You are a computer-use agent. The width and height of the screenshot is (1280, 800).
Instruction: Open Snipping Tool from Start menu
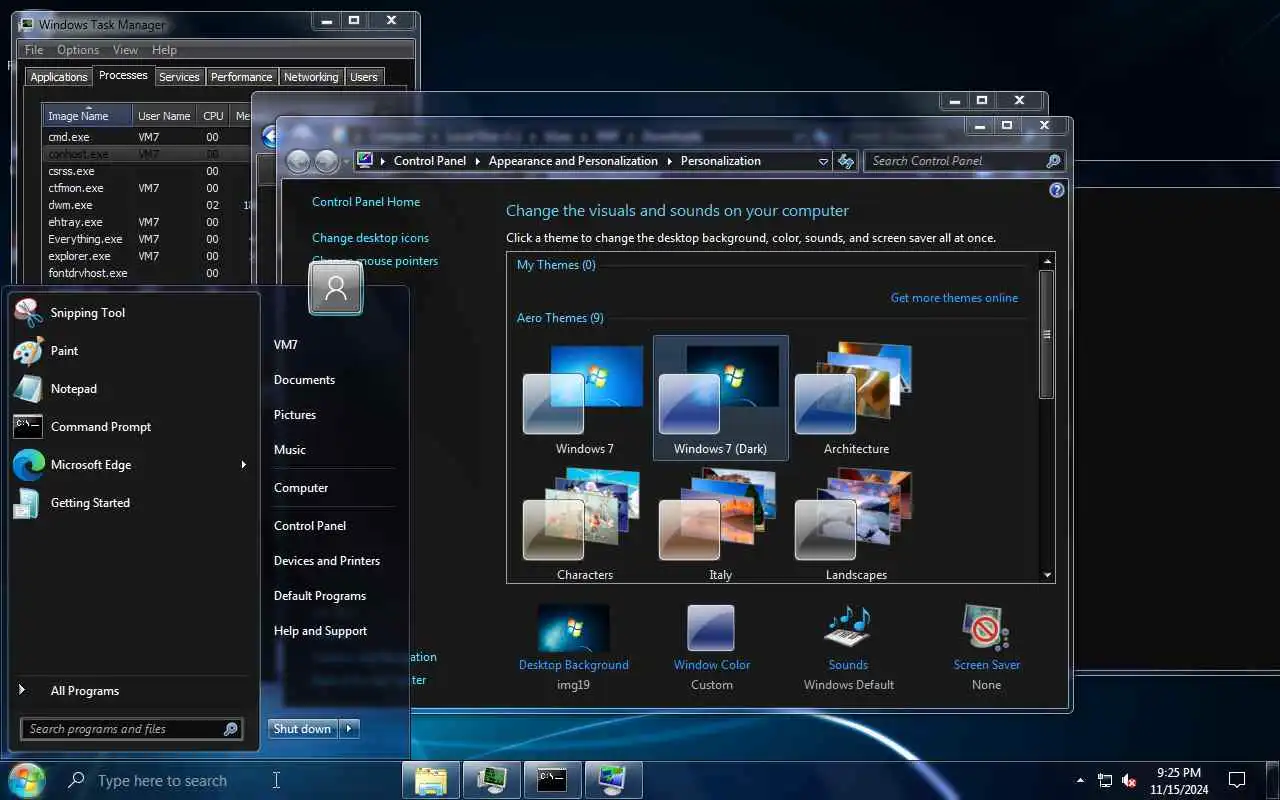pos(88,313)
